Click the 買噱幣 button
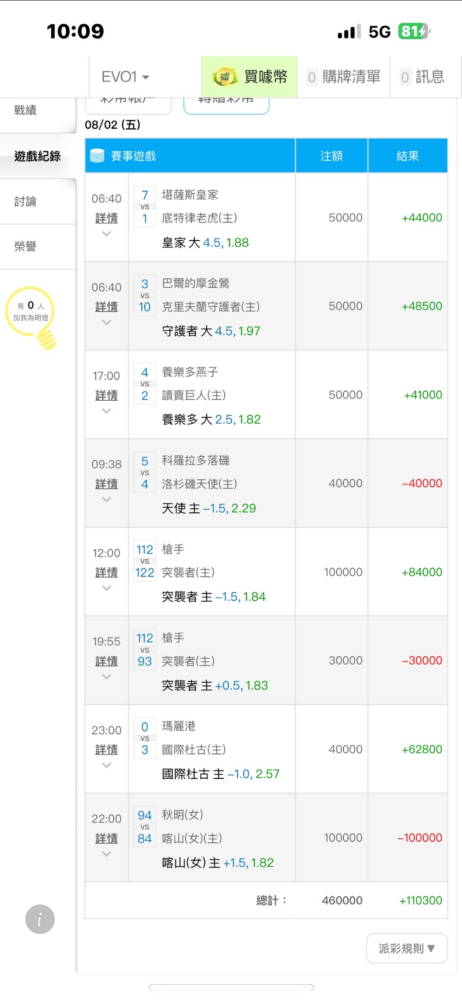The width and height of the screenshot is (462, 1000). point(250,77)
